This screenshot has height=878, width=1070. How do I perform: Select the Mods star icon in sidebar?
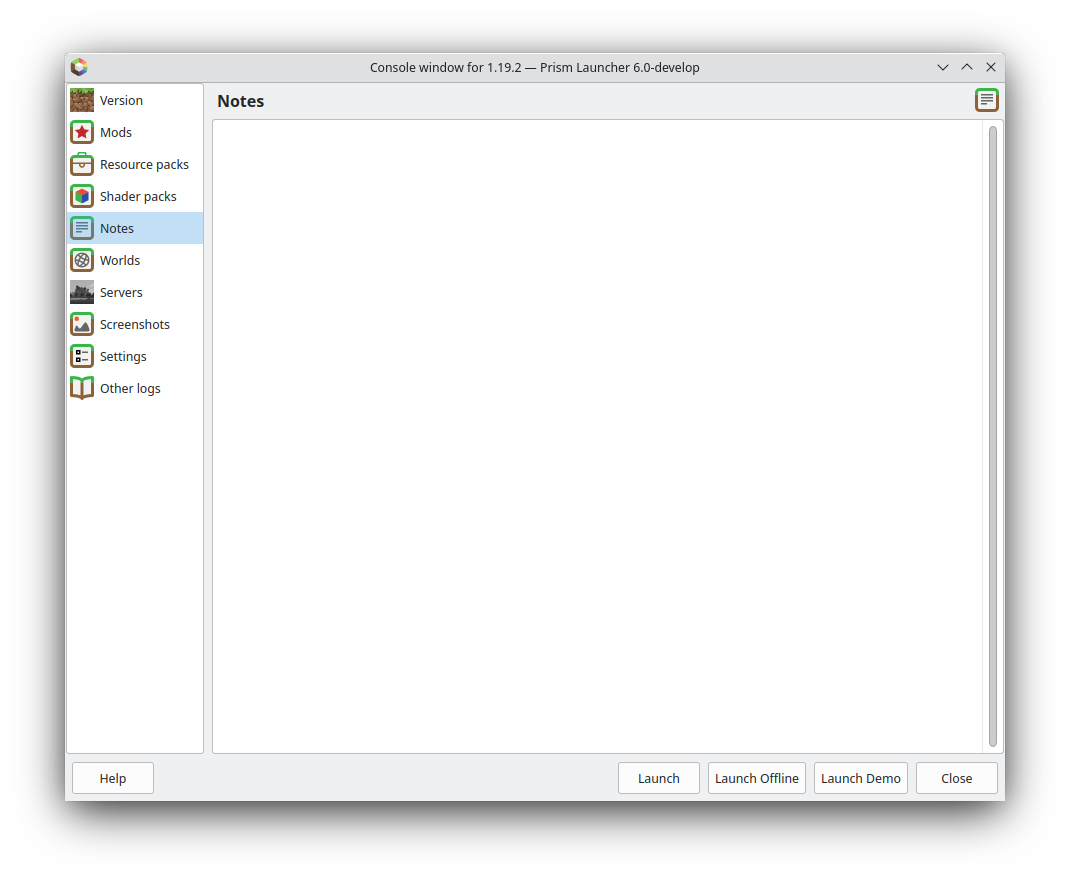click(x=81, y=132)
